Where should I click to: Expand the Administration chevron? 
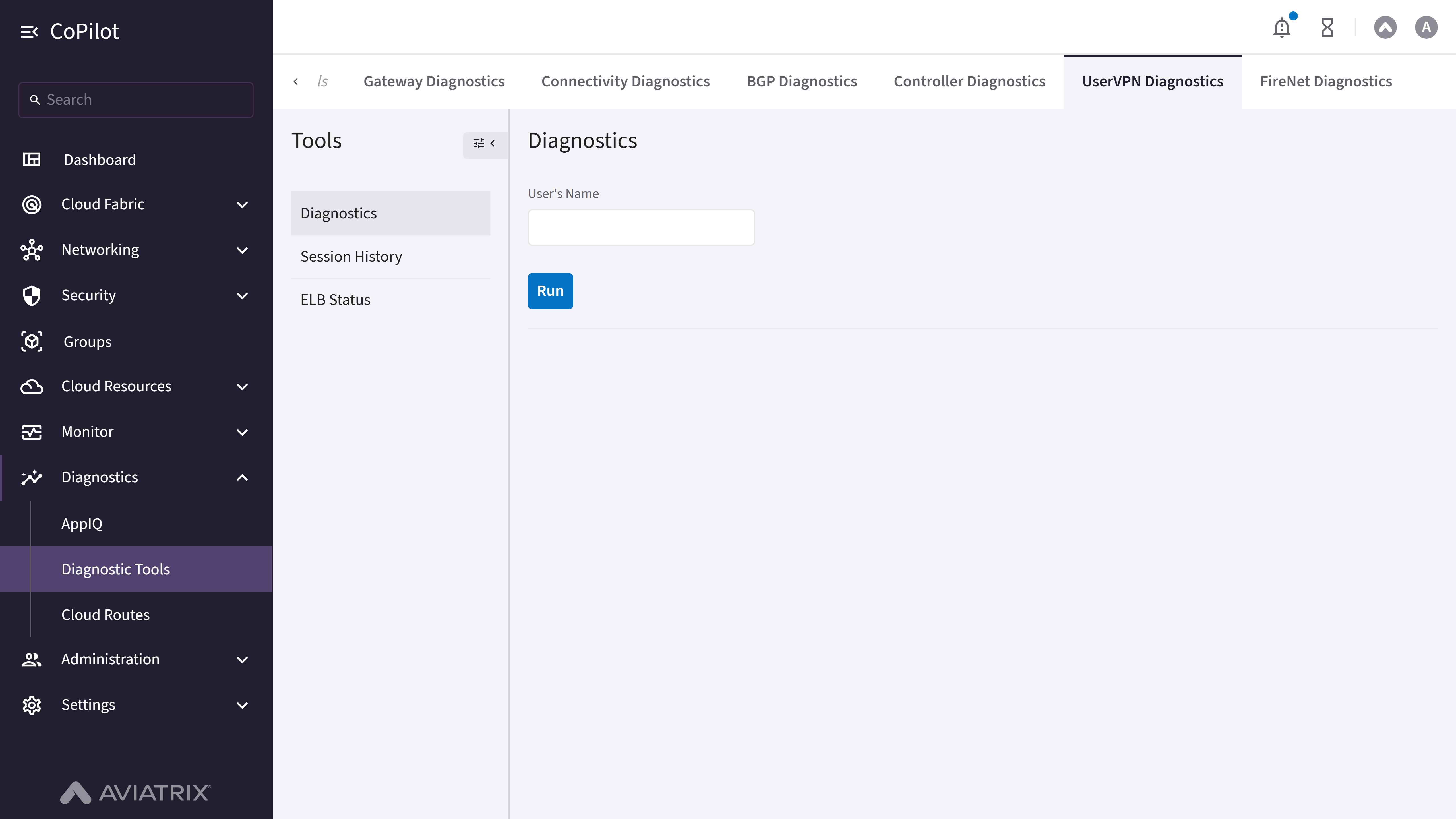click(x=242, y=660)
